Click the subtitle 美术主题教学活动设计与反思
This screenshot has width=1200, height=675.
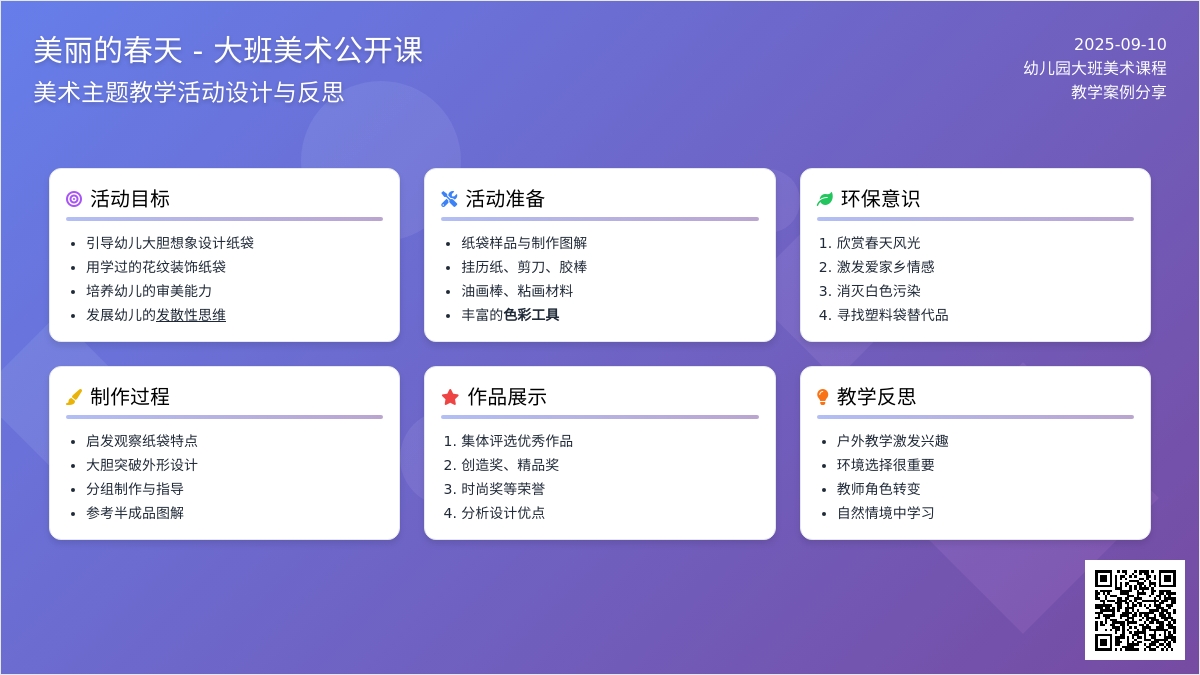189,92
